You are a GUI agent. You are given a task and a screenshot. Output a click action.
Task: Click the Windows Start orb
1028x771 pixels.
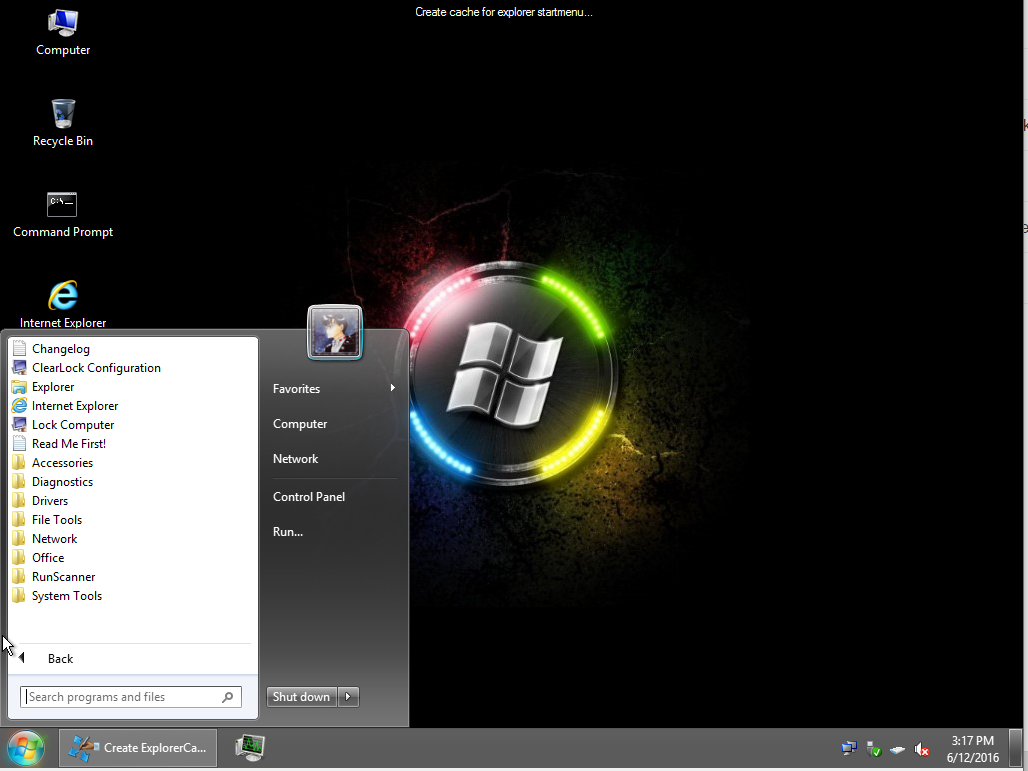coord(26,748)
